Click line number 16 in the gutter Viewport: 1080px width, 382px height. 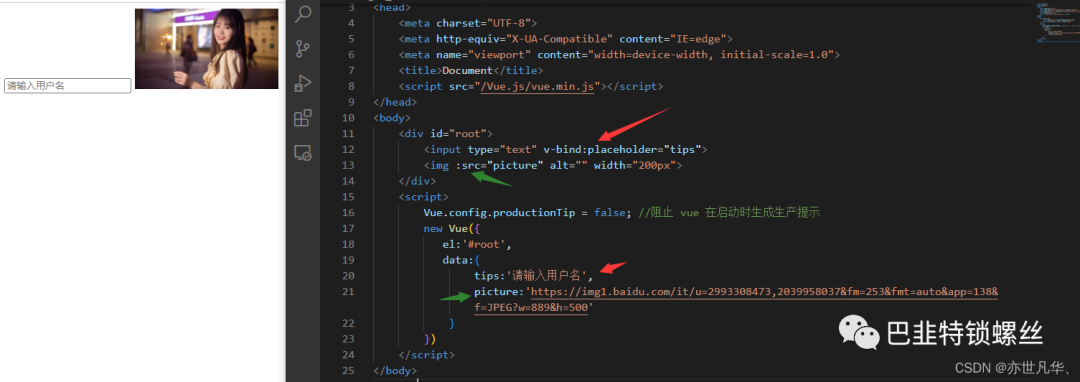[x=348, y=213]
